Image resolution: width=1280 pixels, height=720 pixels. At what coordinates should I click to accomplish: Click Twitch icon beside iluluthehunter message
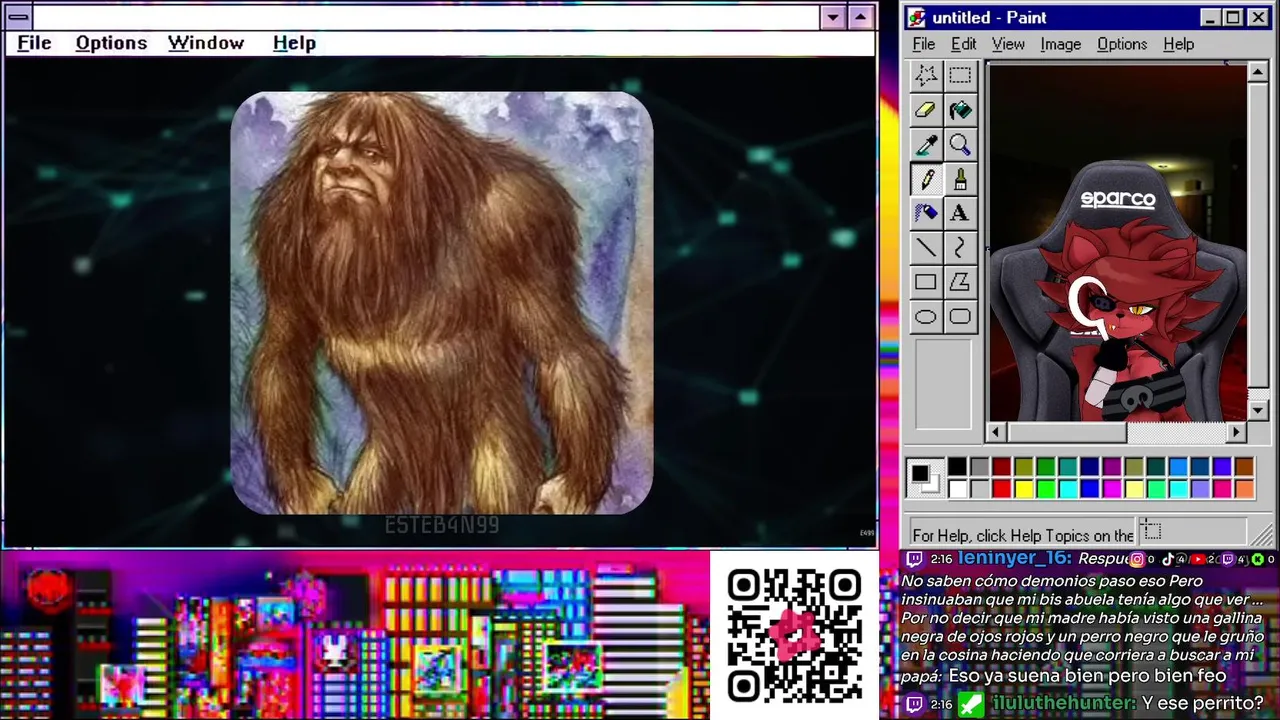pos(914,704)
